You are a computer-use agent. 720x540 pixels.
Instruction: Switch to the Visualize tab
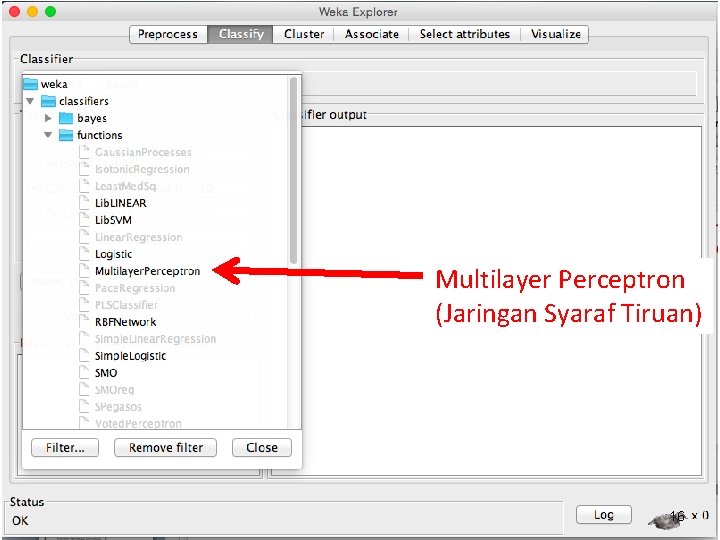pyautogui.click(x=556, y=34)
